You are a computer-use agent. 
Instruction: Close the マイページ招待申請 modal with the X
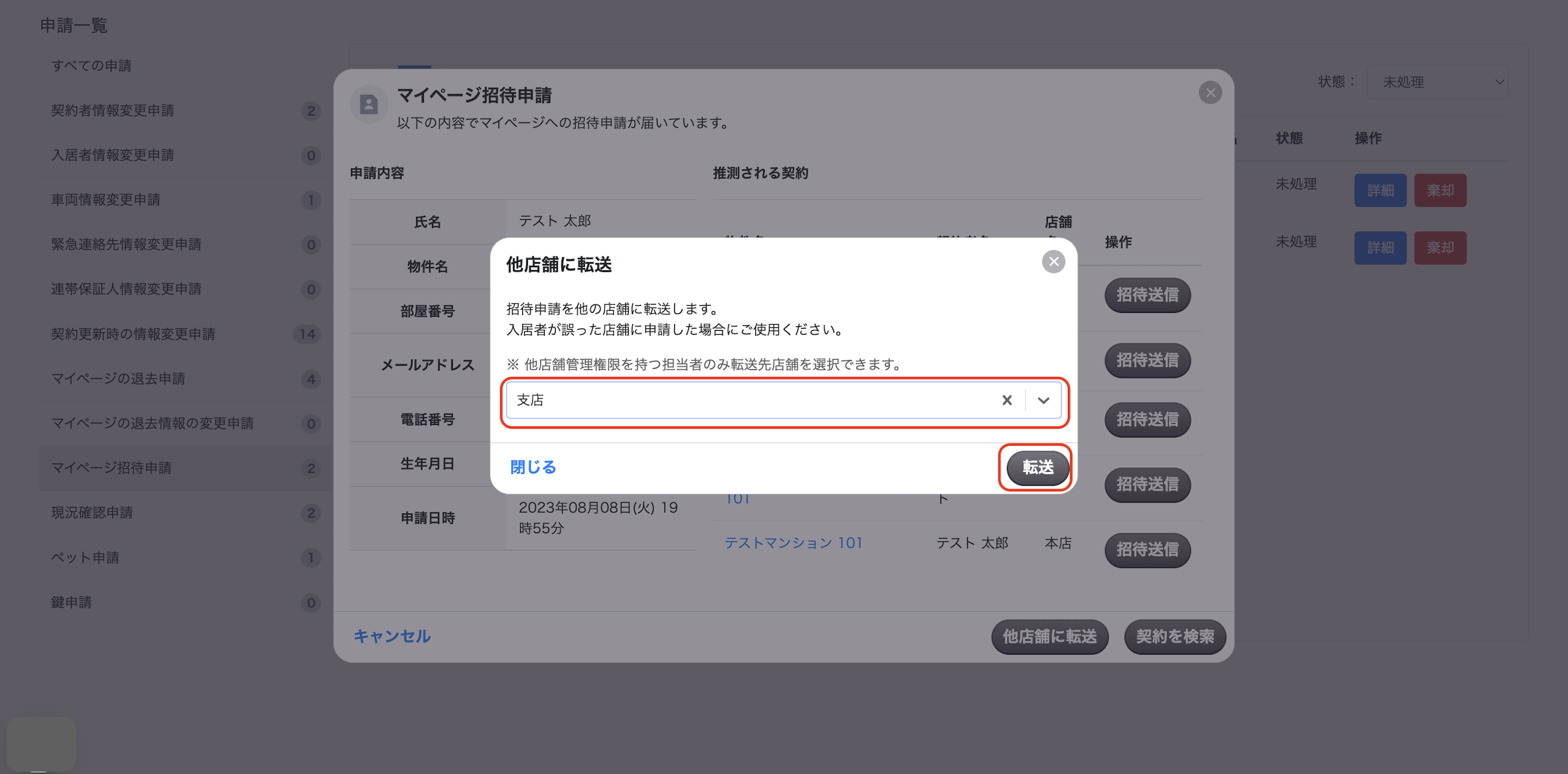click(1210, 93)
